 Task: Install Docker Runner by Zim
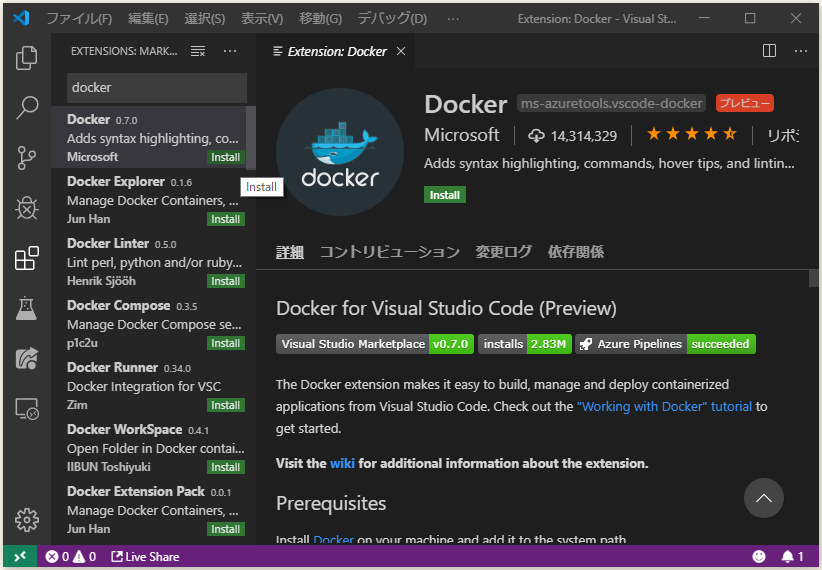pyautogui.click(x=225, y=405)
